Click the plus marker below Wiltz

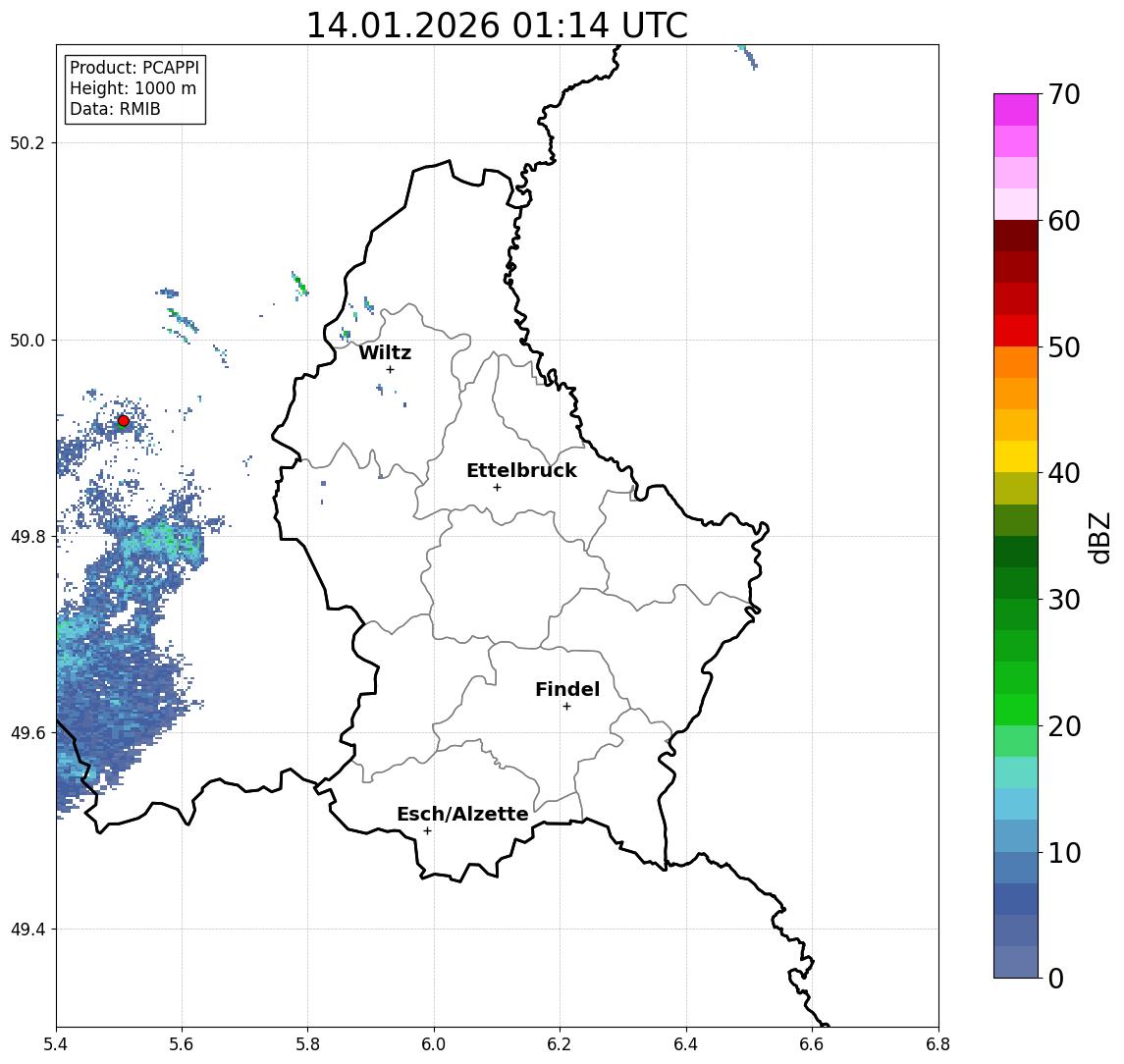(x=390, y=370)
